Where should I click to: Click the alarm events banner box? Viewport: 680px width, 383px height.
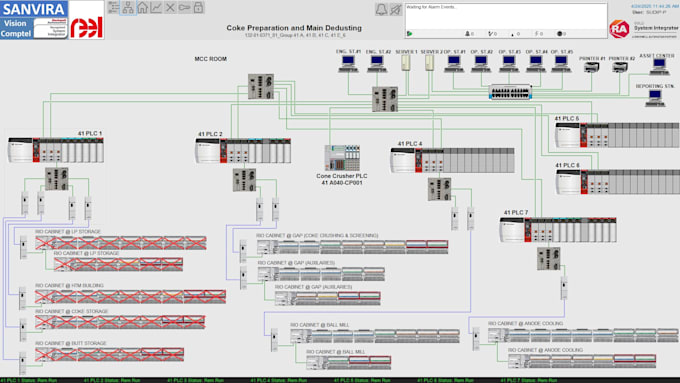pos(506,20)
